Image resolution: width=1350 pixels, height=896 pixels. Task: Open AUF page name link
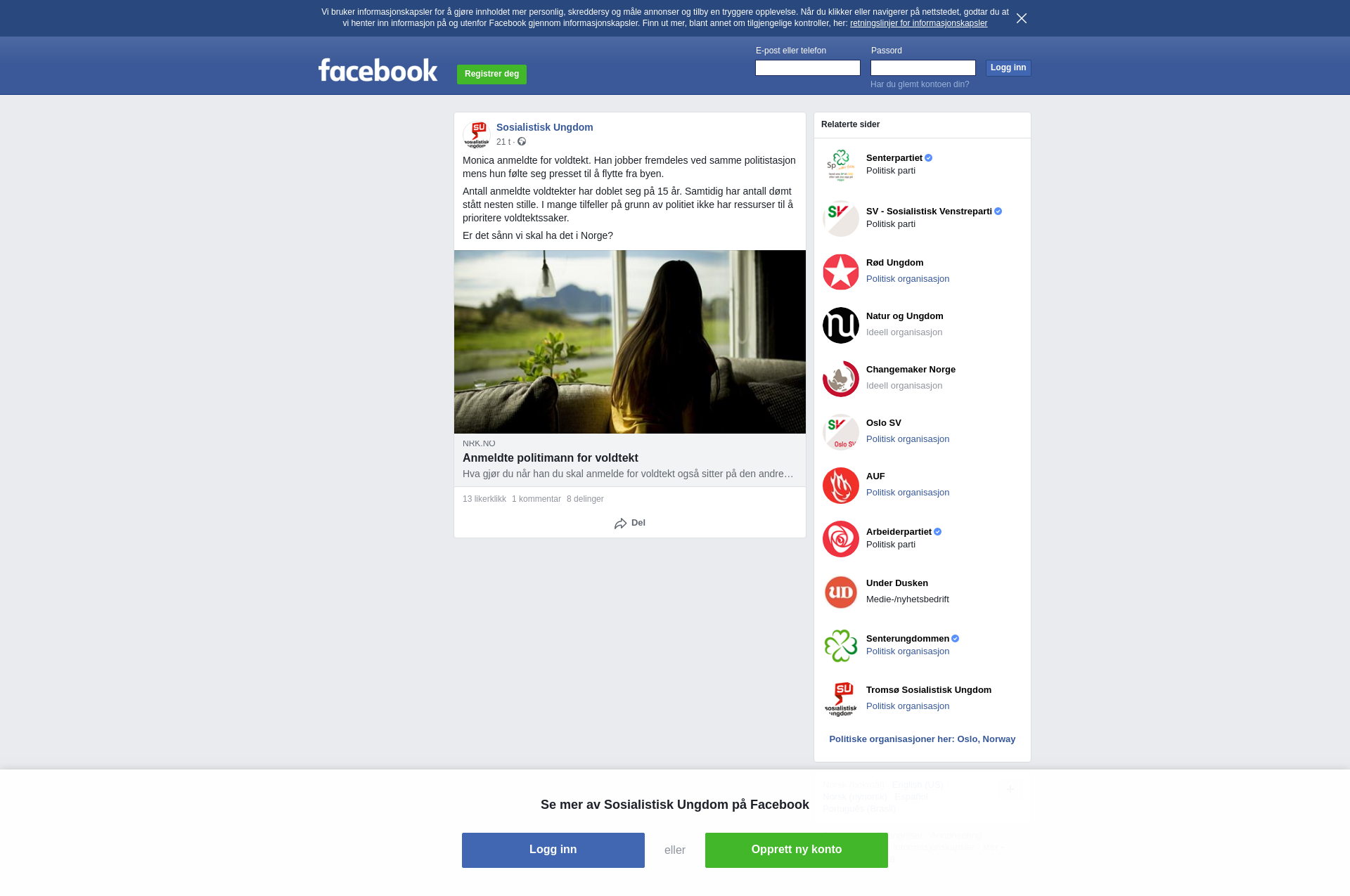[x=875, y=476]
